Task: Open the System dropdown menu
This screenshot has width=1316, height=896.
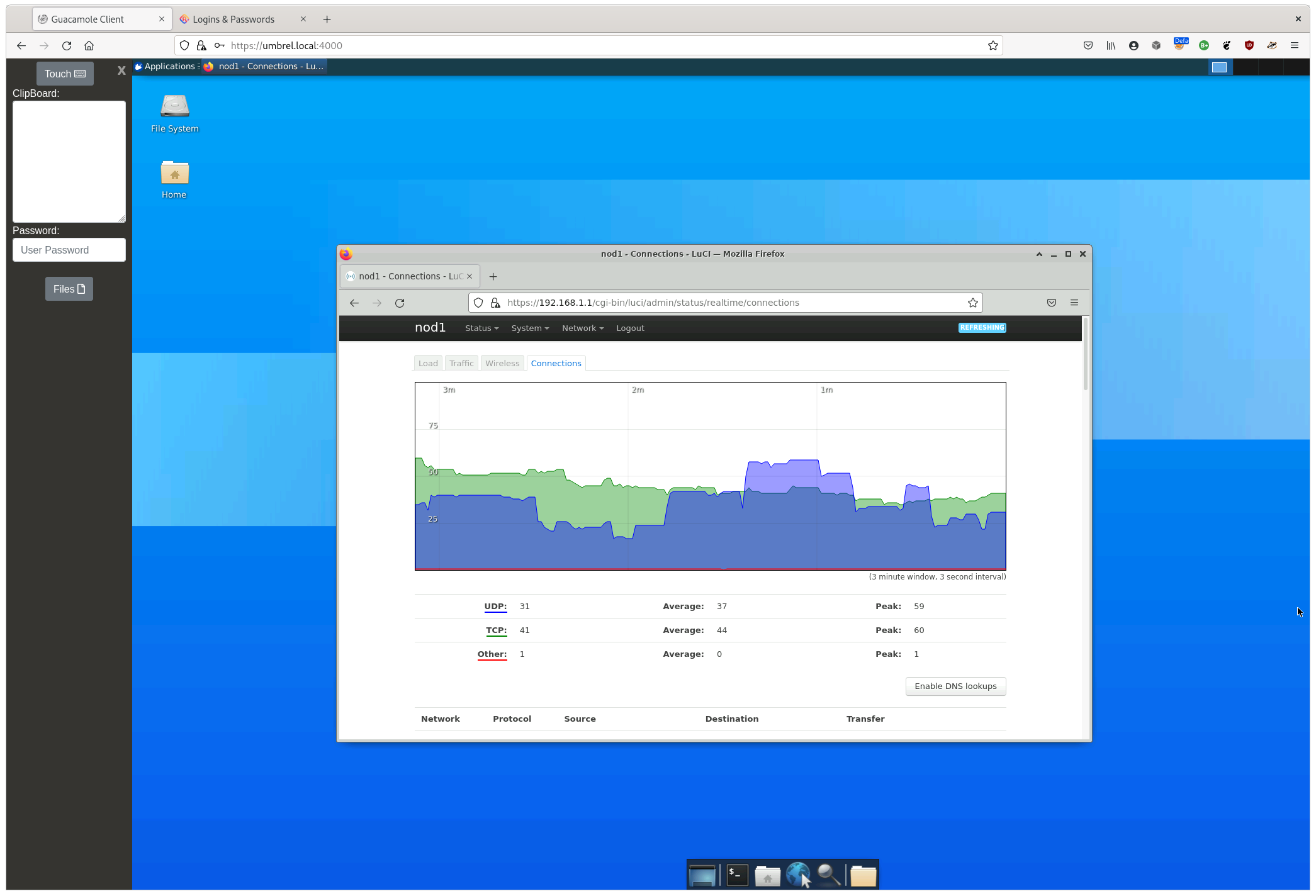Action: [529, 328]
